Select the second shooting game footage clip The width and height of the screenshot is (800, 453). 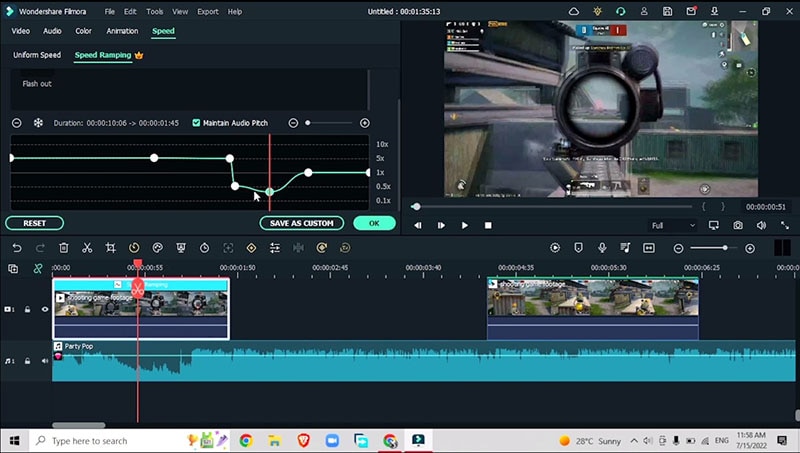593,309
